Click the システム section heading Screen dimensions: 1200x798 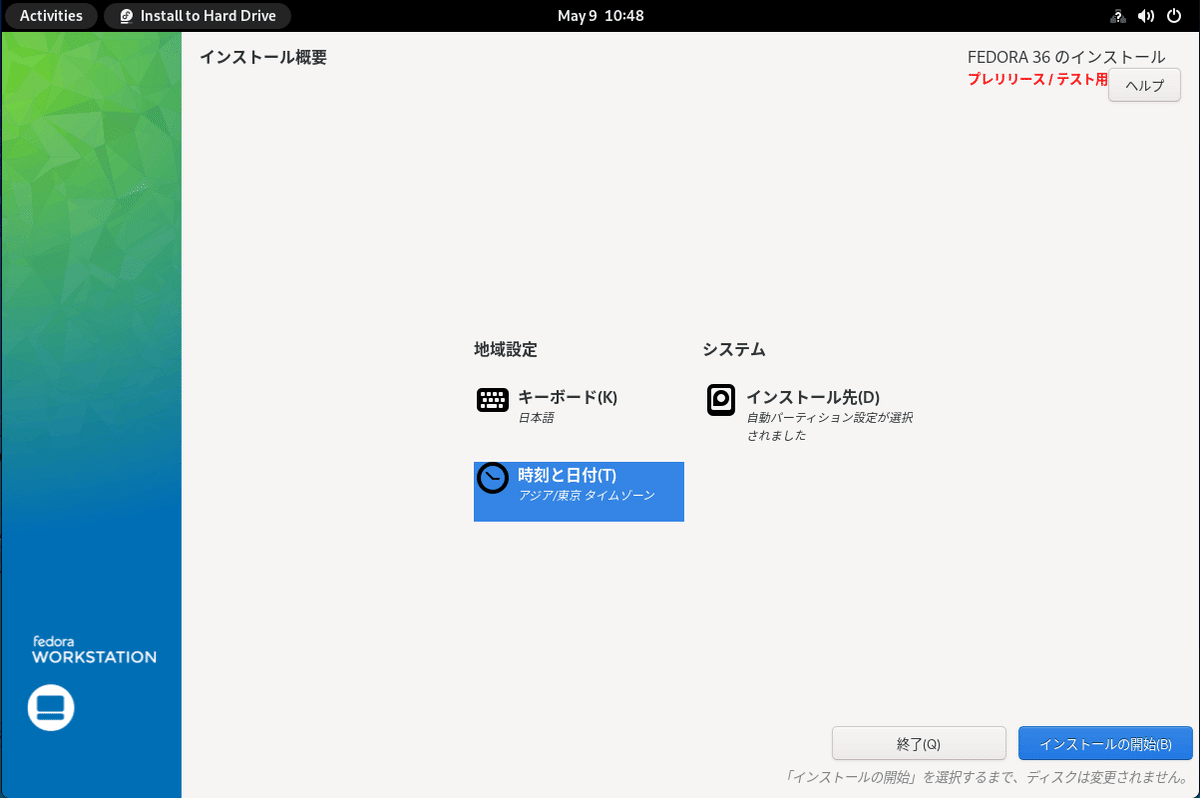(734, 350)
